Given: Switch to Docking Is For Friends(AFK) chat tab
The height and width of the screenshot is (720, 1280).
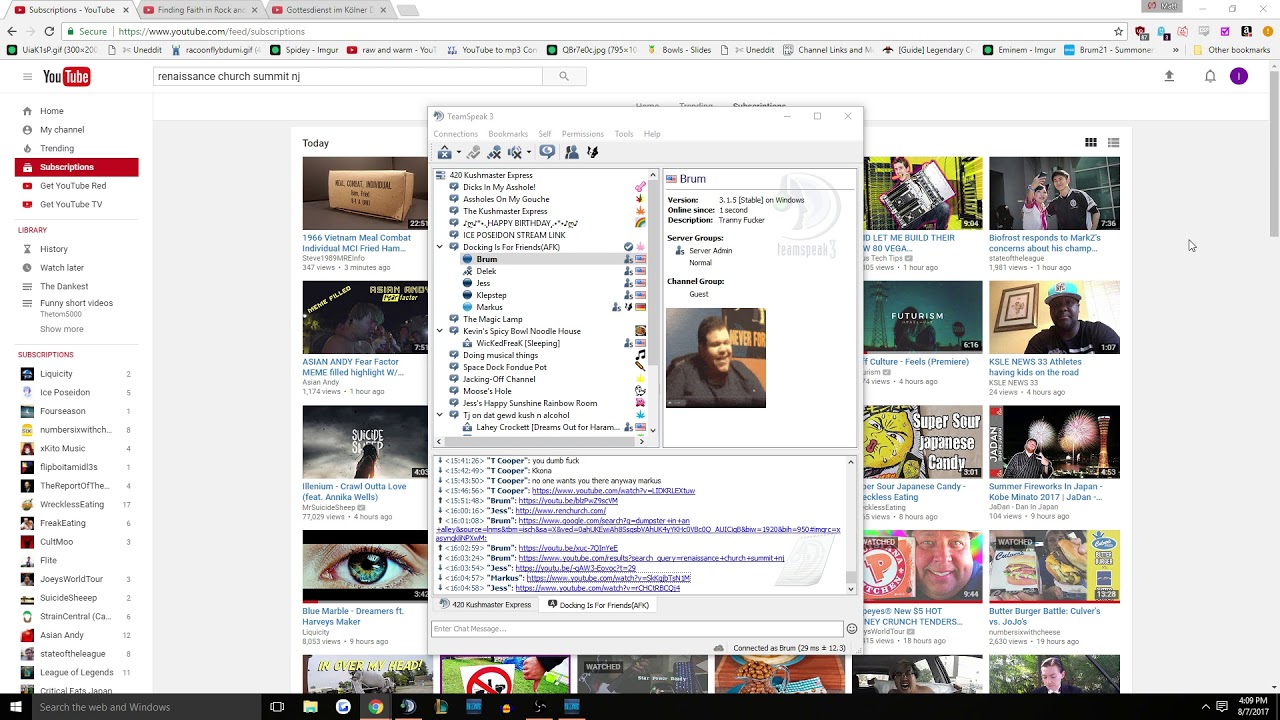Looking at the screenshot, I should point(598,605).
